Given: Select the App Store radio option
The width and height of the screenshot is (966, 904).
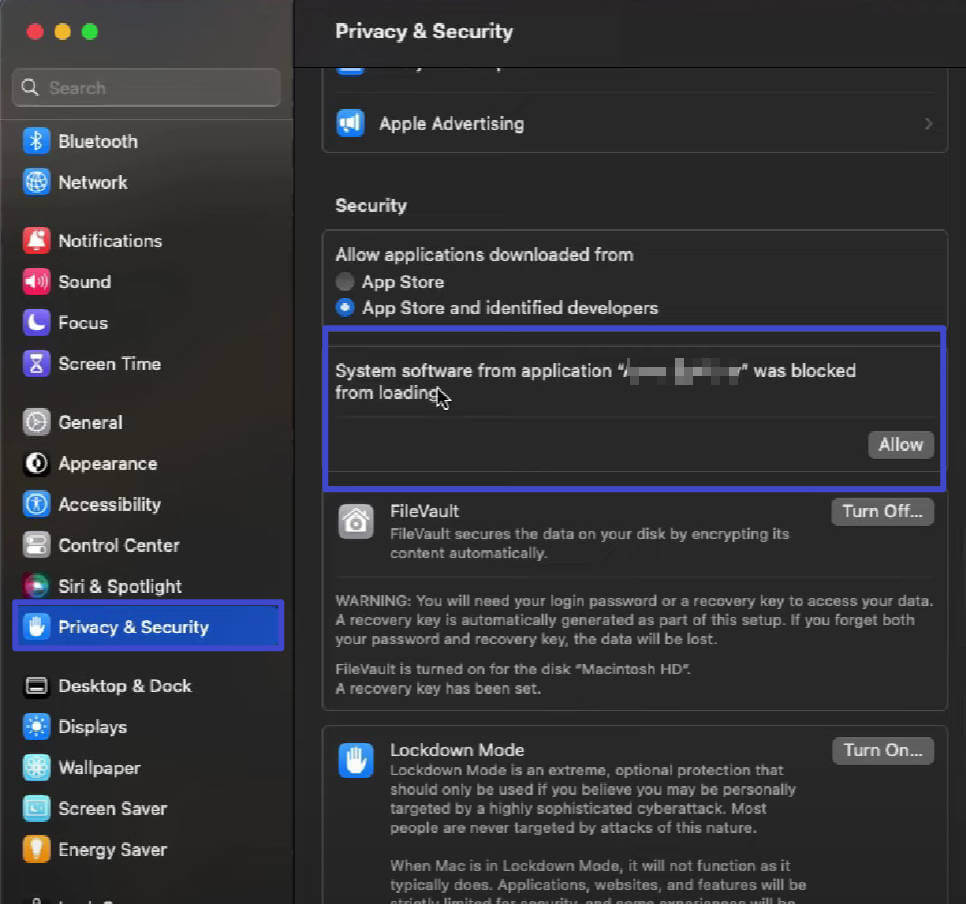Looking at the screenshot, I should pos(345,282).
